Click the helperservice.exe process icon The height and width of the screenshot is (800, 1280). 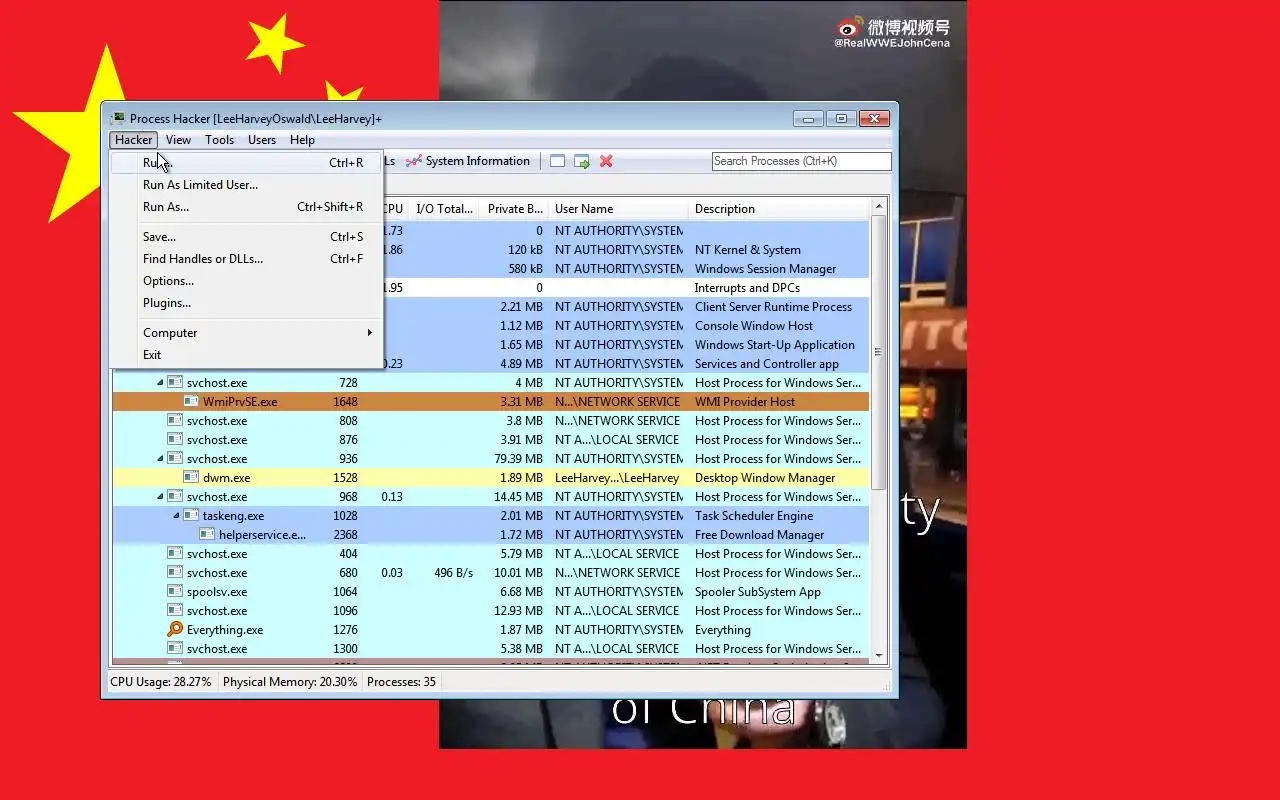point(207,535)
